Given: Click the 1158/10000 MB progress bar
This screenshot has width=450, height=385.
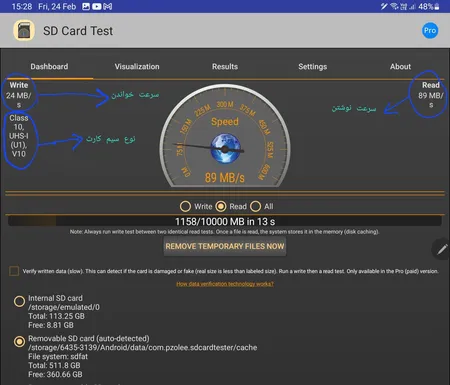Looking at the screenshot, I should (225, 221).
